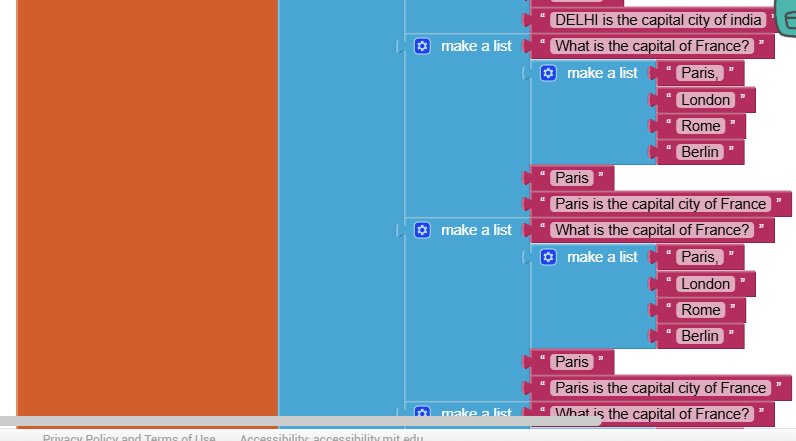
Task: Click gear on lower nested list beside second 'Paris,'
Action: point(548,257)
